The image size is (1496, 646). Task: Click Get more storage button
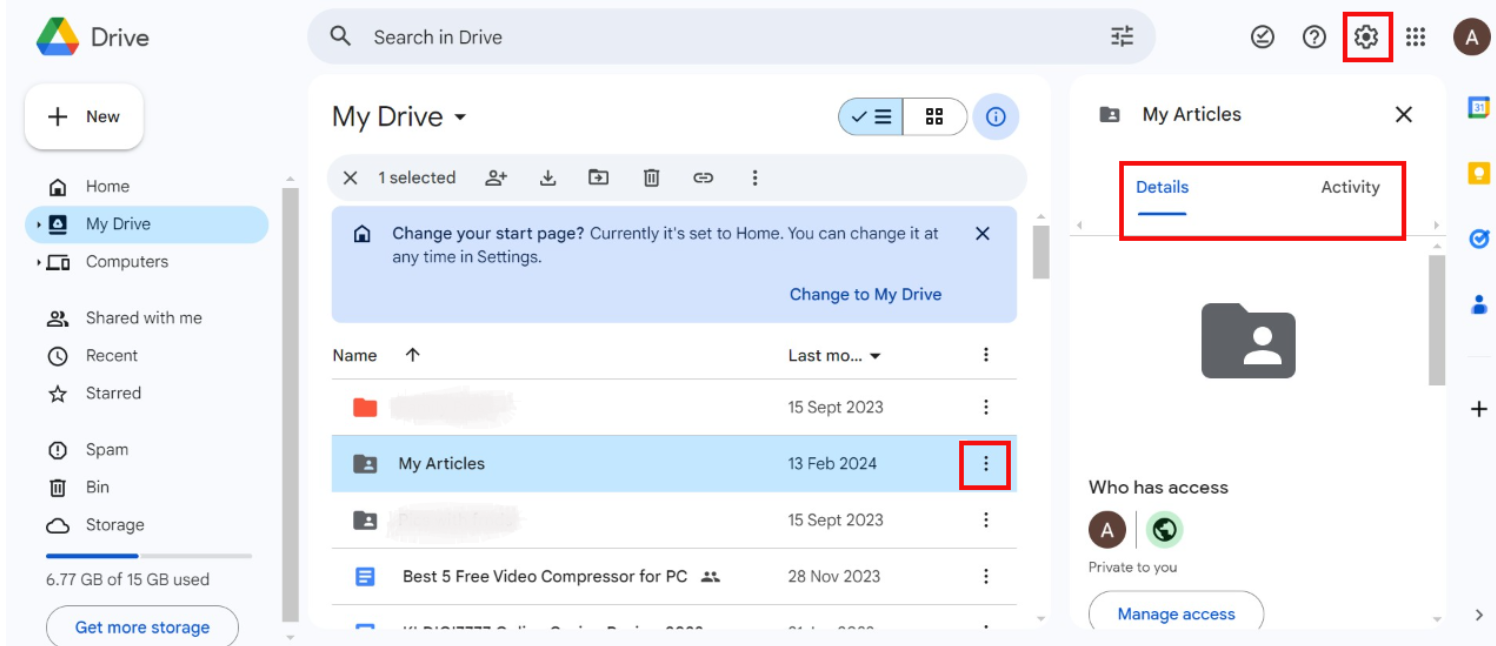point(142,627)
